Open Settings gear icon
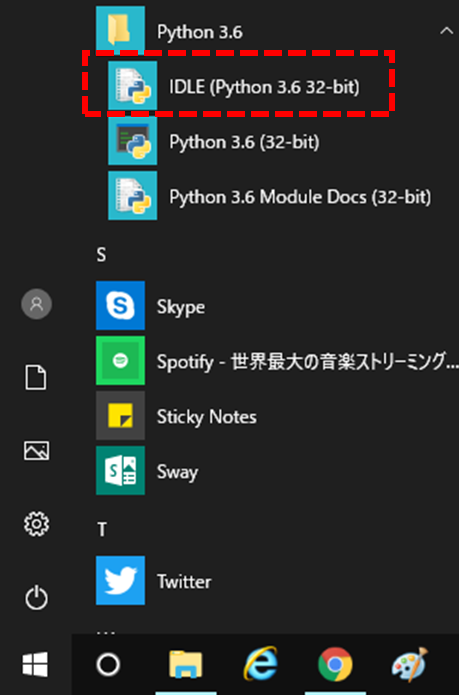Screen dimensions: 459x695 pos(36,524)
